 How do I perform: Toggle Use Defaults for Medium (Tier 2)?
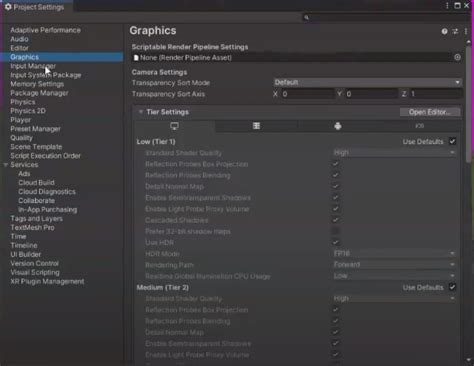click(x=452, y=287)
